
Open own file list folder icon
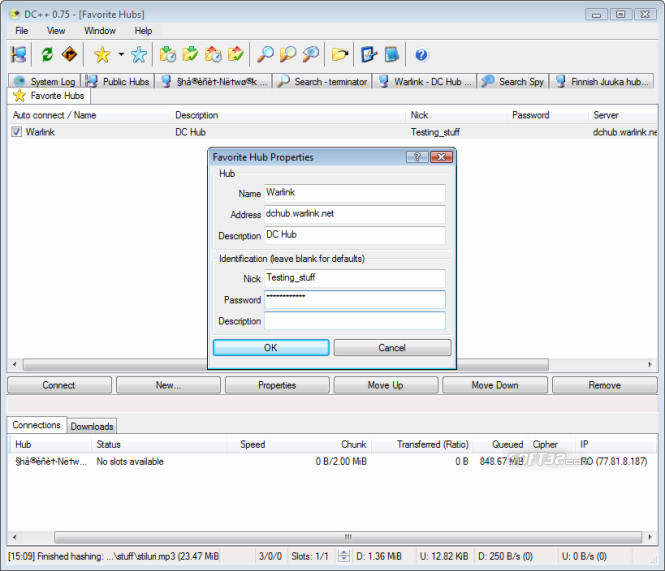340,55
